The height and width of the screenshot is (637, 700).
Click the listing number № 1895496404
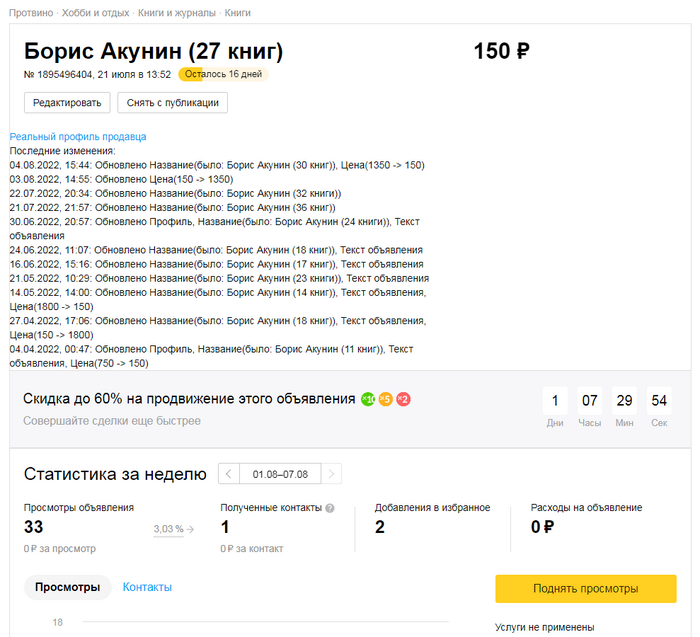(58, 75)
